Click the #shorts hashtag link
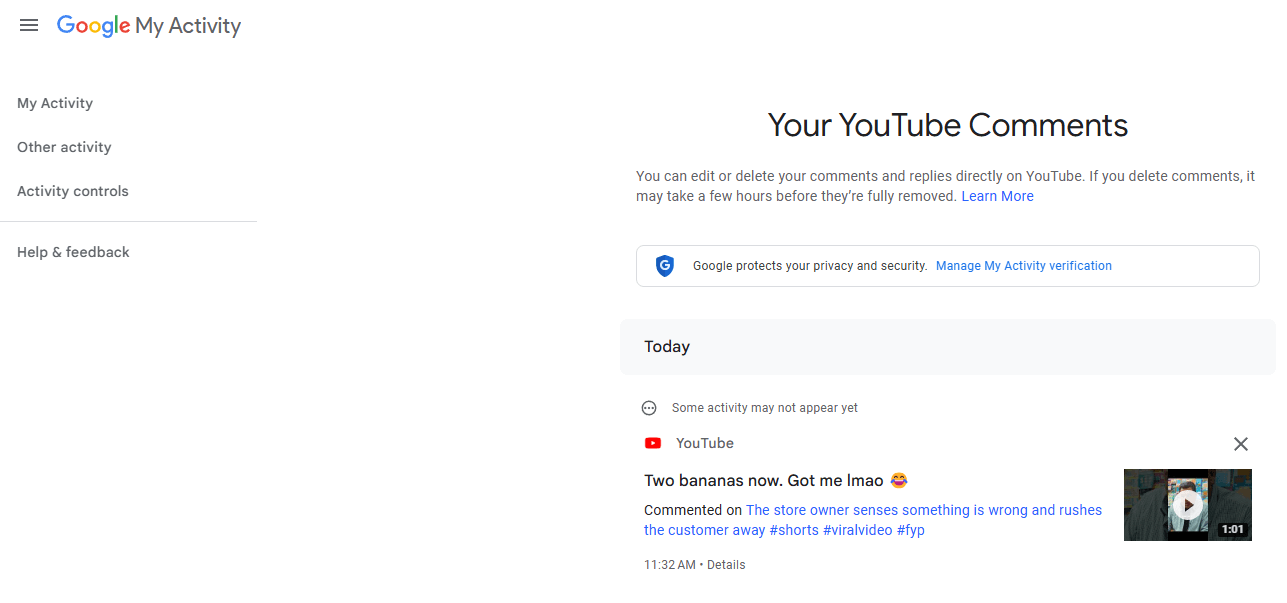The width and height of the screenshot is (1287, 603). (793, 530)
